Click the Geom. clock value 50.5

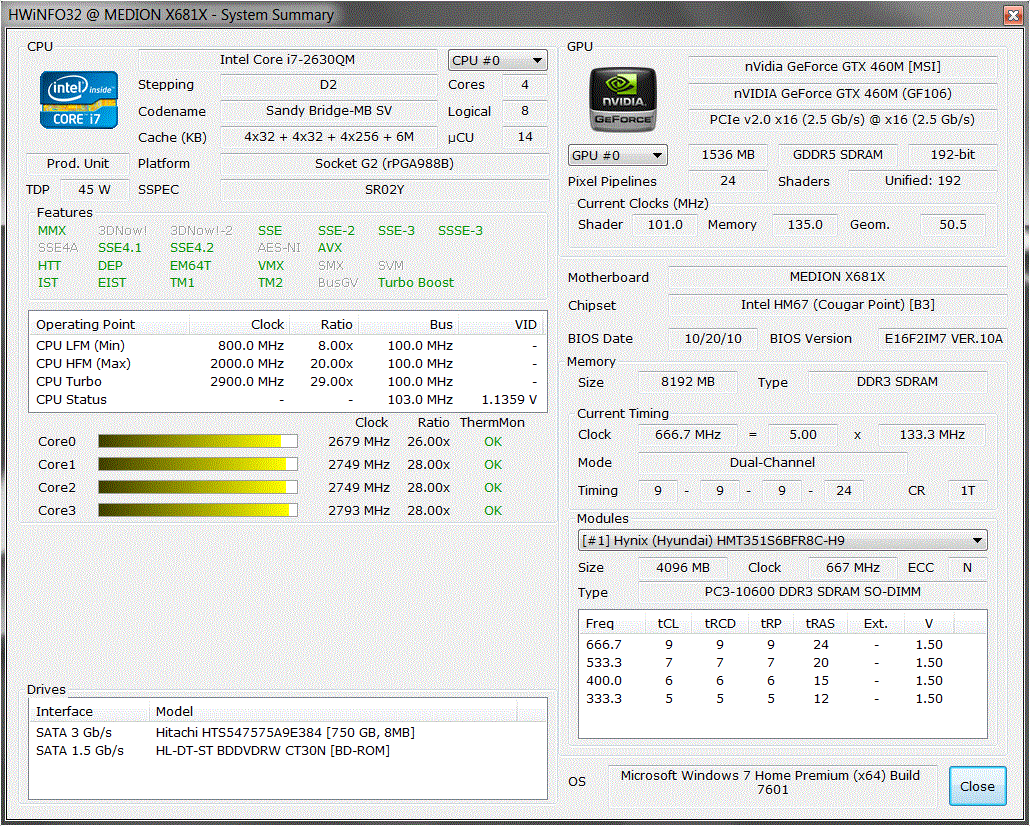click(x=952, y=225)
